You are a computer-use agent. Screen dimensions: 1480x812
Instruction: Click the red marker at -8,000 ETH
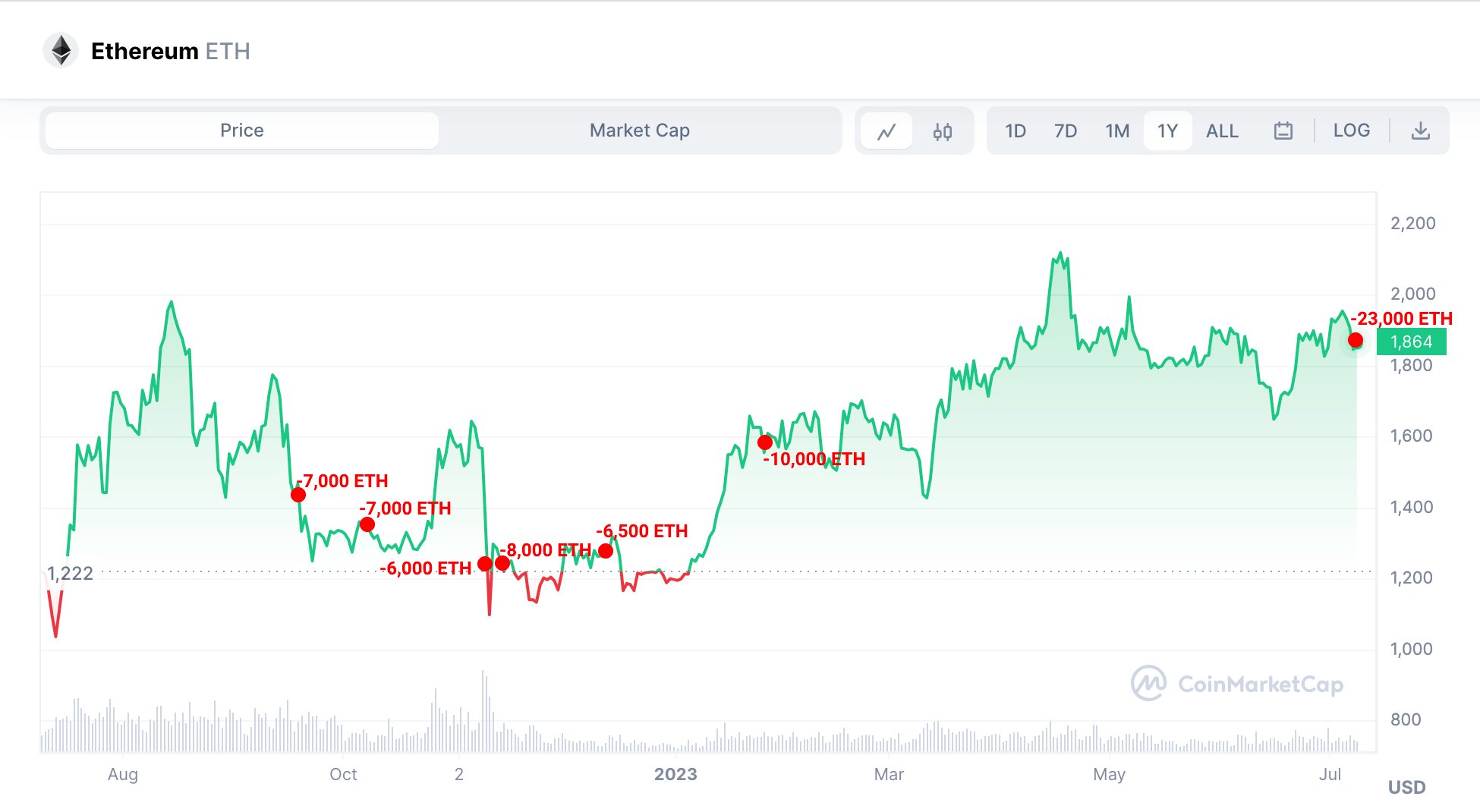coord(502,563)
